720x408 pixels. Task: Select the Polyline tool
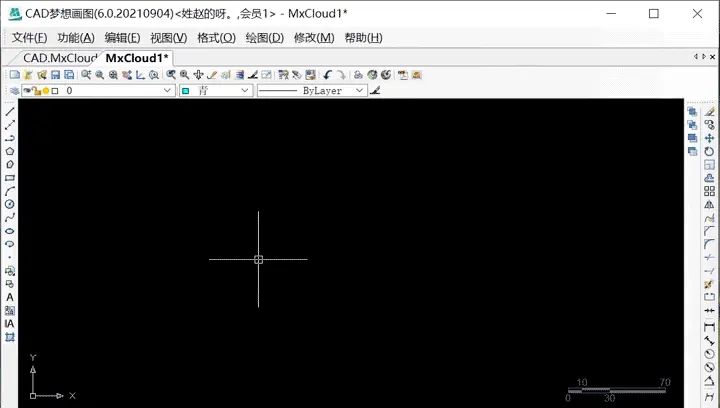pos(10,138)
